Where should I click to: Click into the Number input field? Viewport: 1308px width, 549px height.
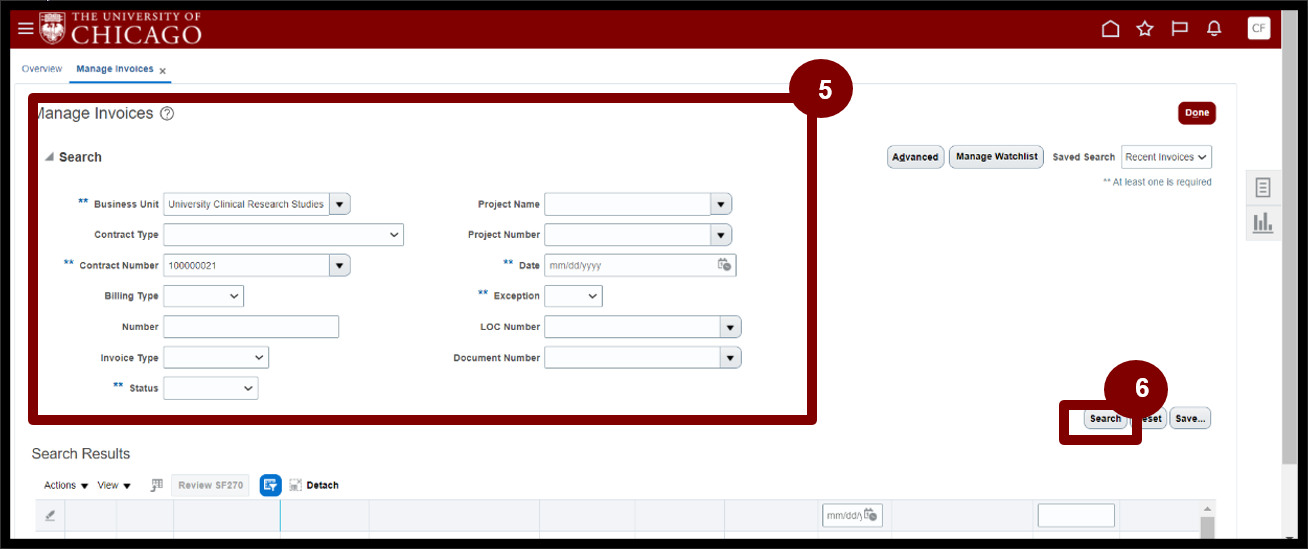point(251,327)
